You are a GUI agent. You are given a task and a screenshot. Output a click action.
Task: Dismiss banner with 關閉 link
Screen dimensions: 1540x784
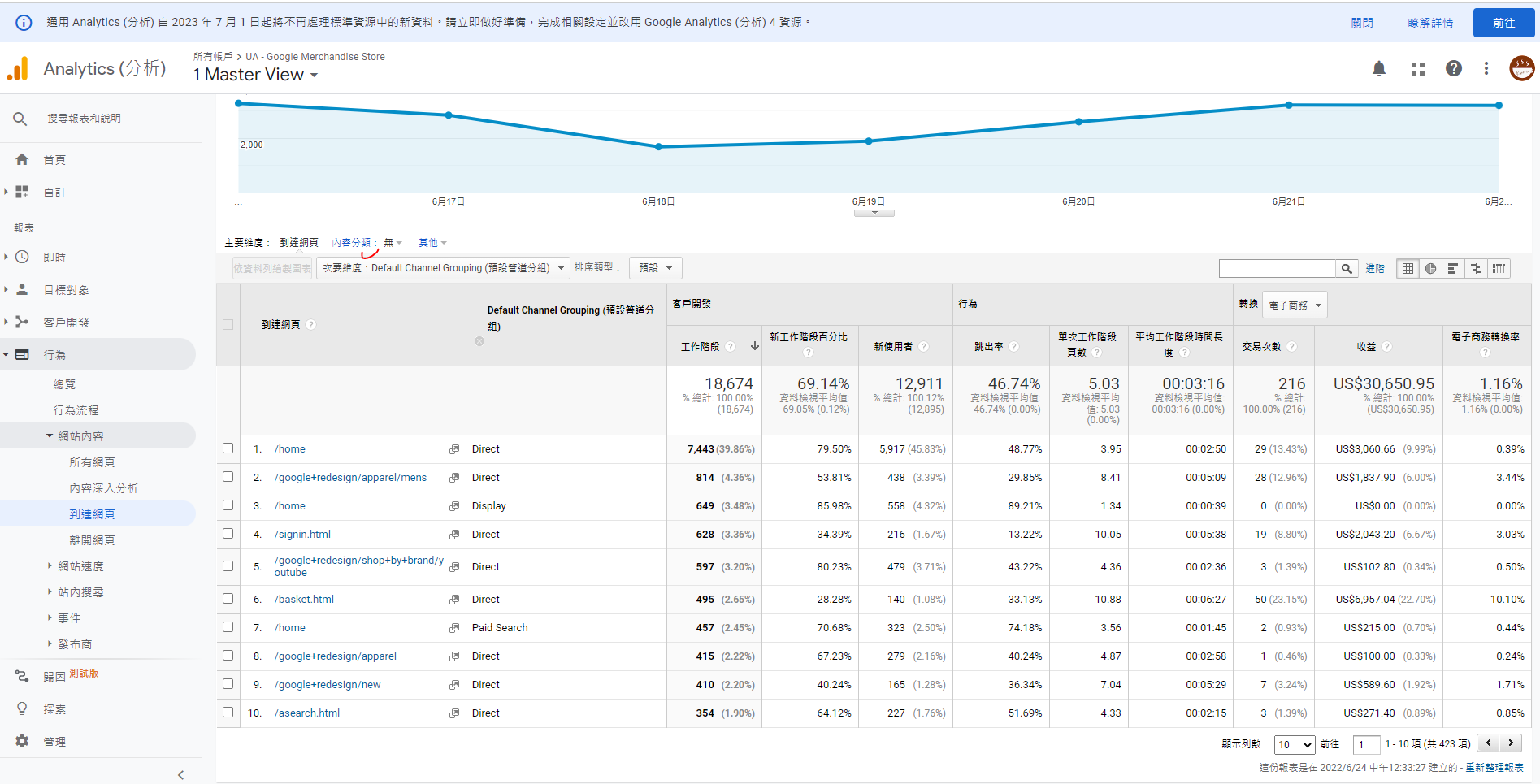pyautogui.click(x=1362, y=23)
